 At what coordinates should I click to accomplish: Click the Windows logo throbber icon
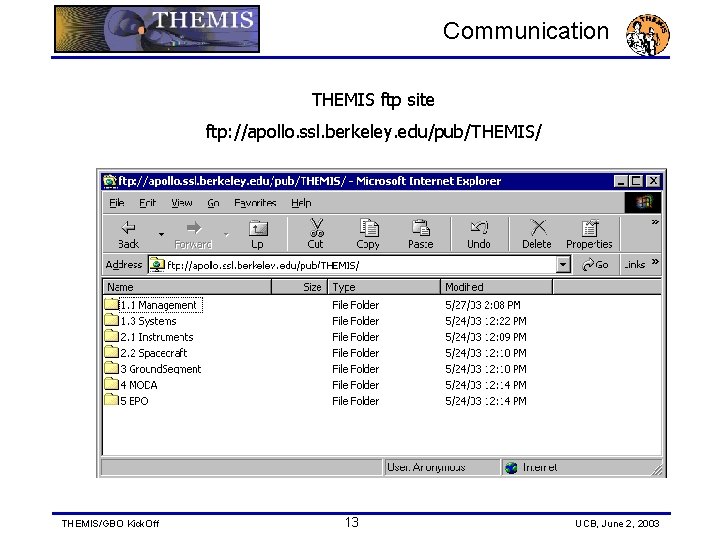click(643, 202)
